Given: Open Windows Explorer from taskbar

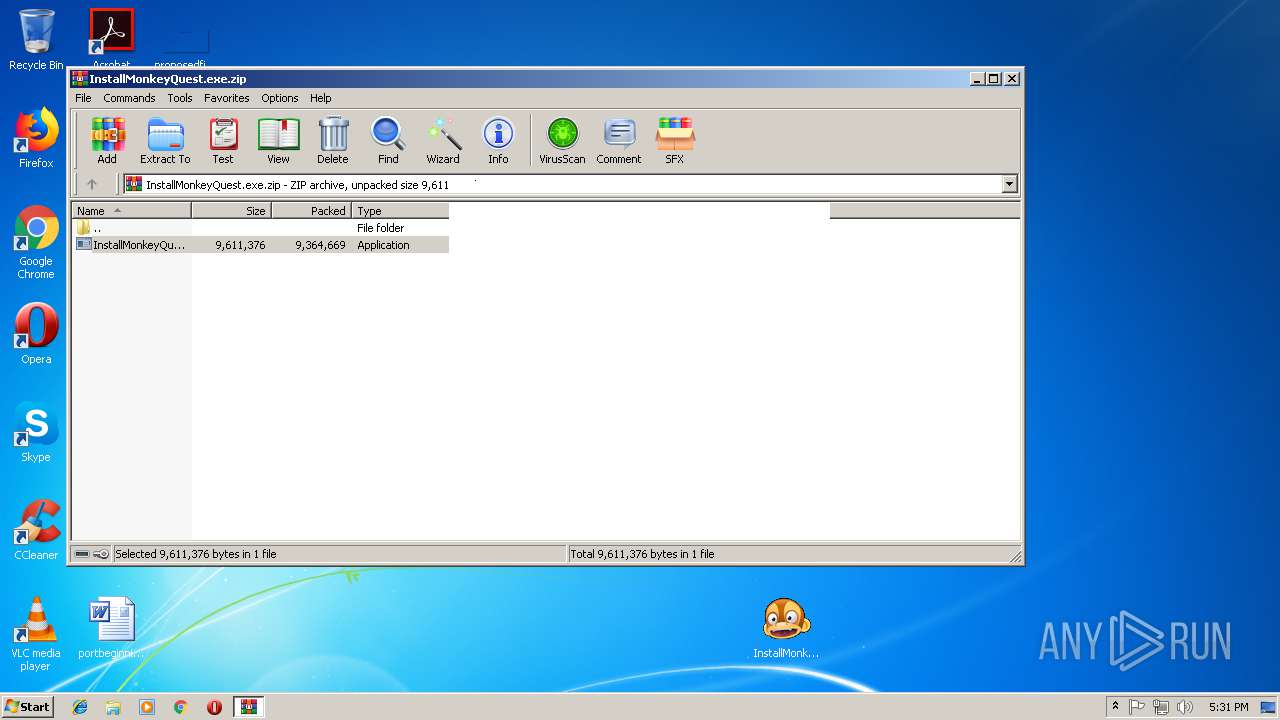Looking at the screenshot, I should 113,707.
